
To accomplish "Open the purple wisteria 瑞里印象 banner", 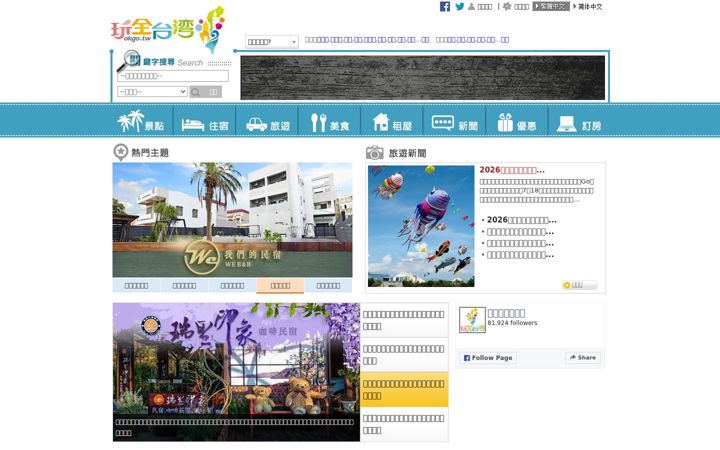I will pyautogui.click(x=236, y=371).
